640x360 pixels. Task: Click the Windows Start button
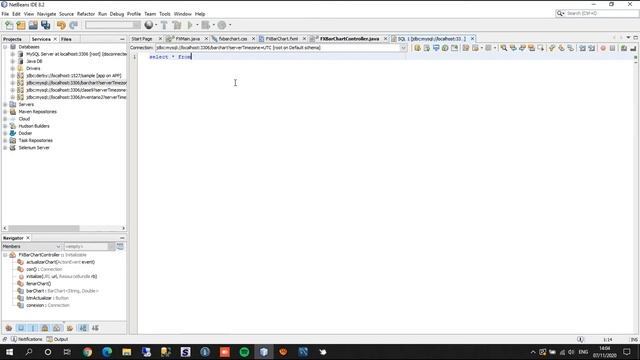coord(9,352)
